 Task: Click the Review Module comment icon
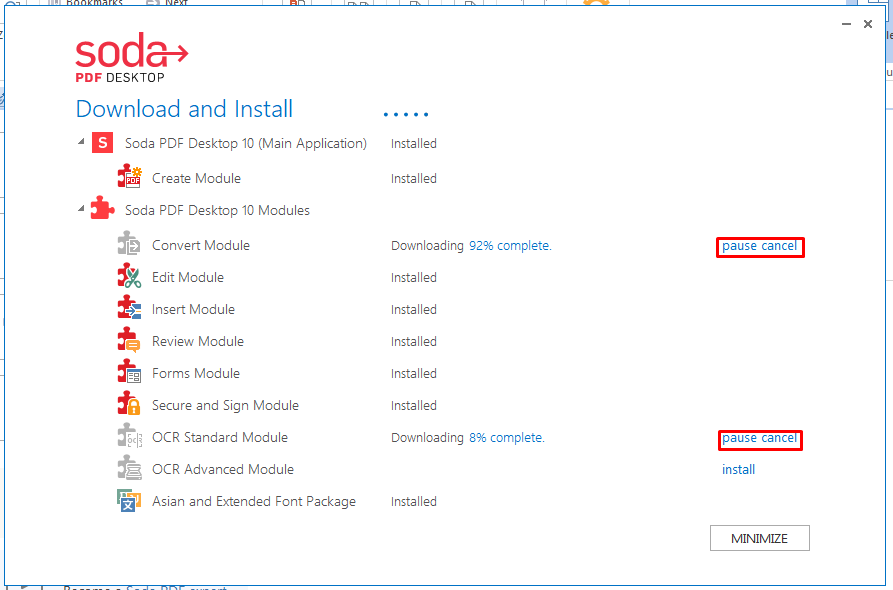click(x=129, y=339)
